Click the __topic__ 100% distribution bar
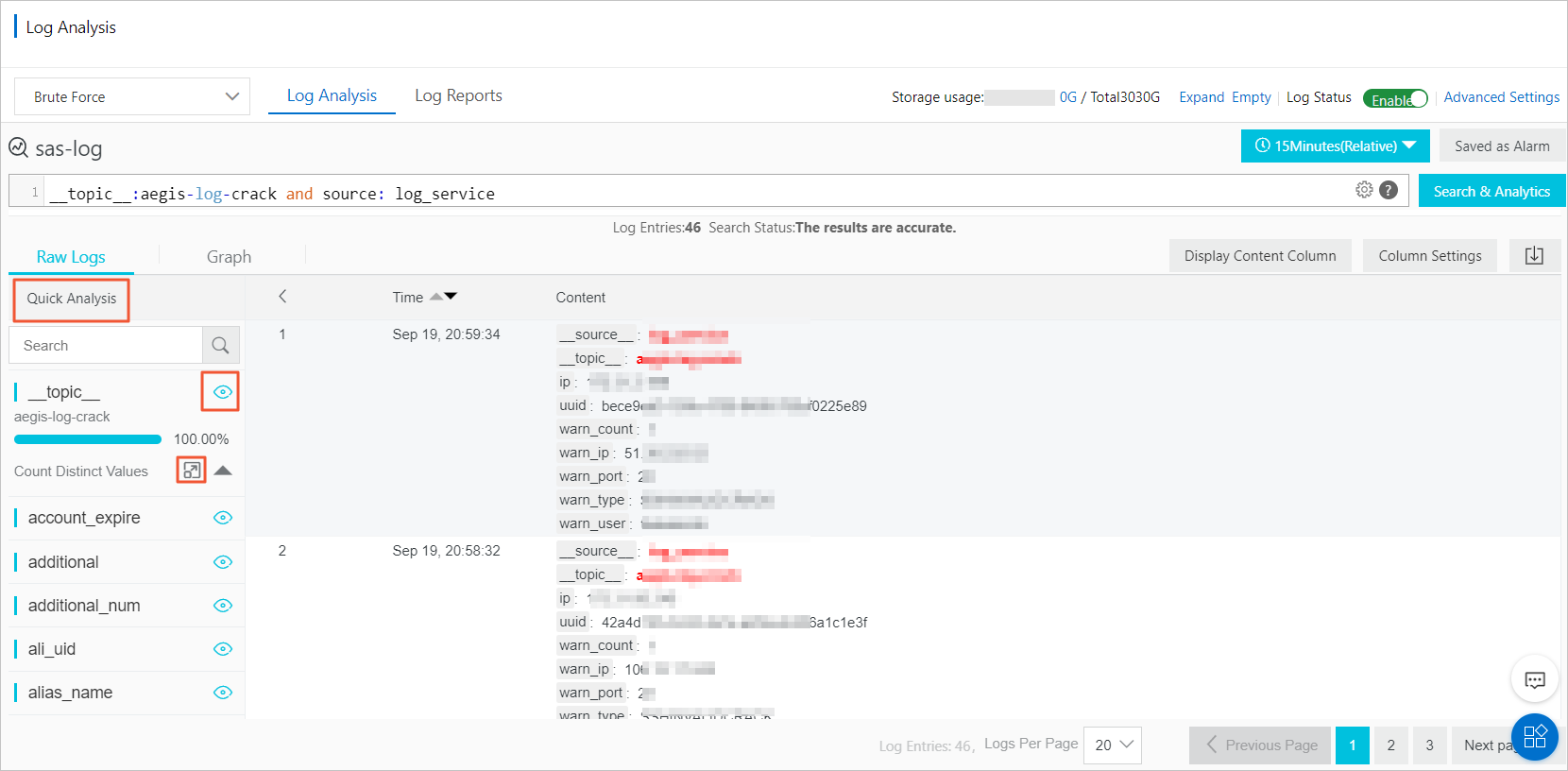The width and height of the screenshot is (1568, 771). pyautogui.click(x=88, y=439)
